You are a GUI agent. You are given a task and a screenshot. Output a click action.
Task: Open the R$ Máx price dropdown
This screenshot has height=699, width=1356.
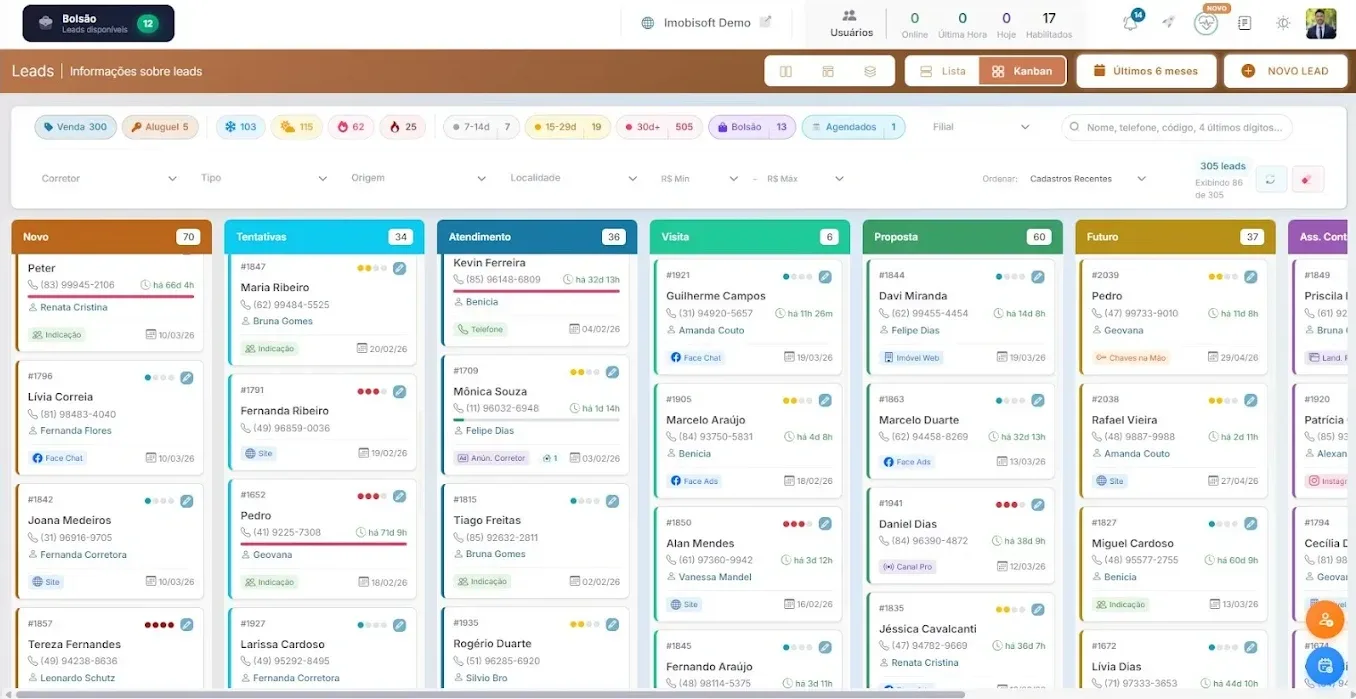click(805, 178)
